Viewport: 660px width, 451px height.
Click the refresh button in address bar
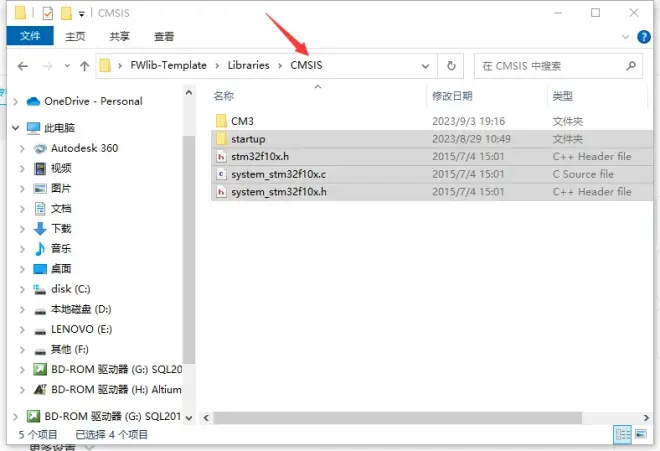pos(451,66)
